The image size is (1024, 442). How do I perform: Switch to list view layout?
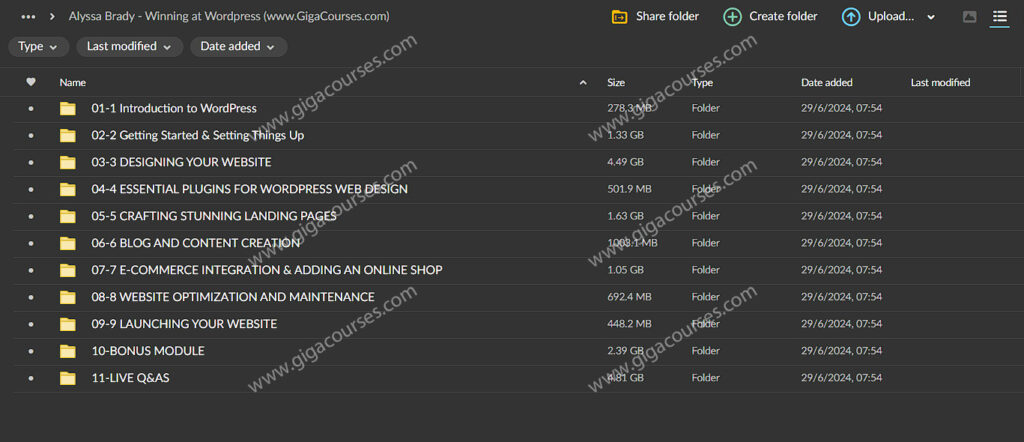[999, 17]
